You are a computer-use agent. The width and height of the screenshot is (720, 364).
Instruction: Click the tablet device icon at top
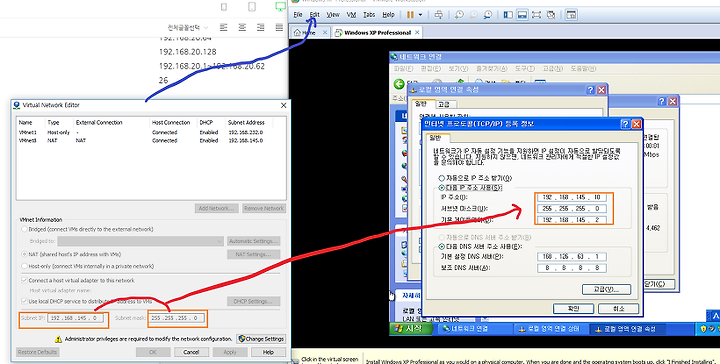(x=252, y=7)
